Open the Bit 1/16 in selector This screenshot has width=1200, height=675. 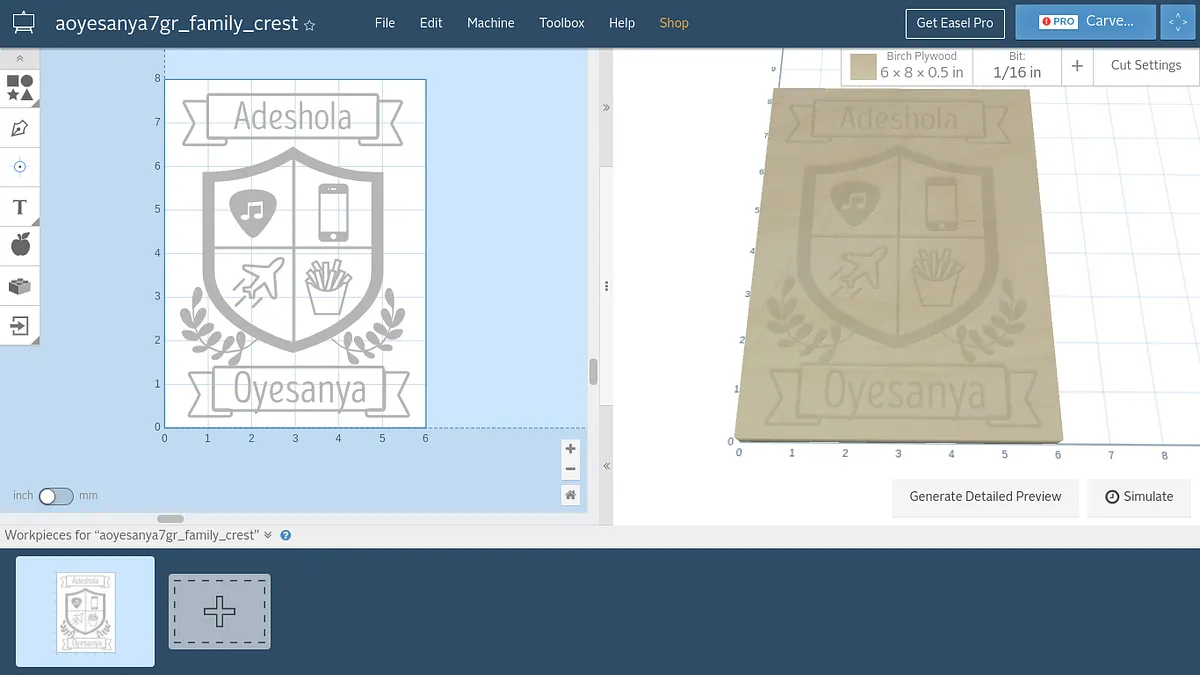(x=1017, y=65)
